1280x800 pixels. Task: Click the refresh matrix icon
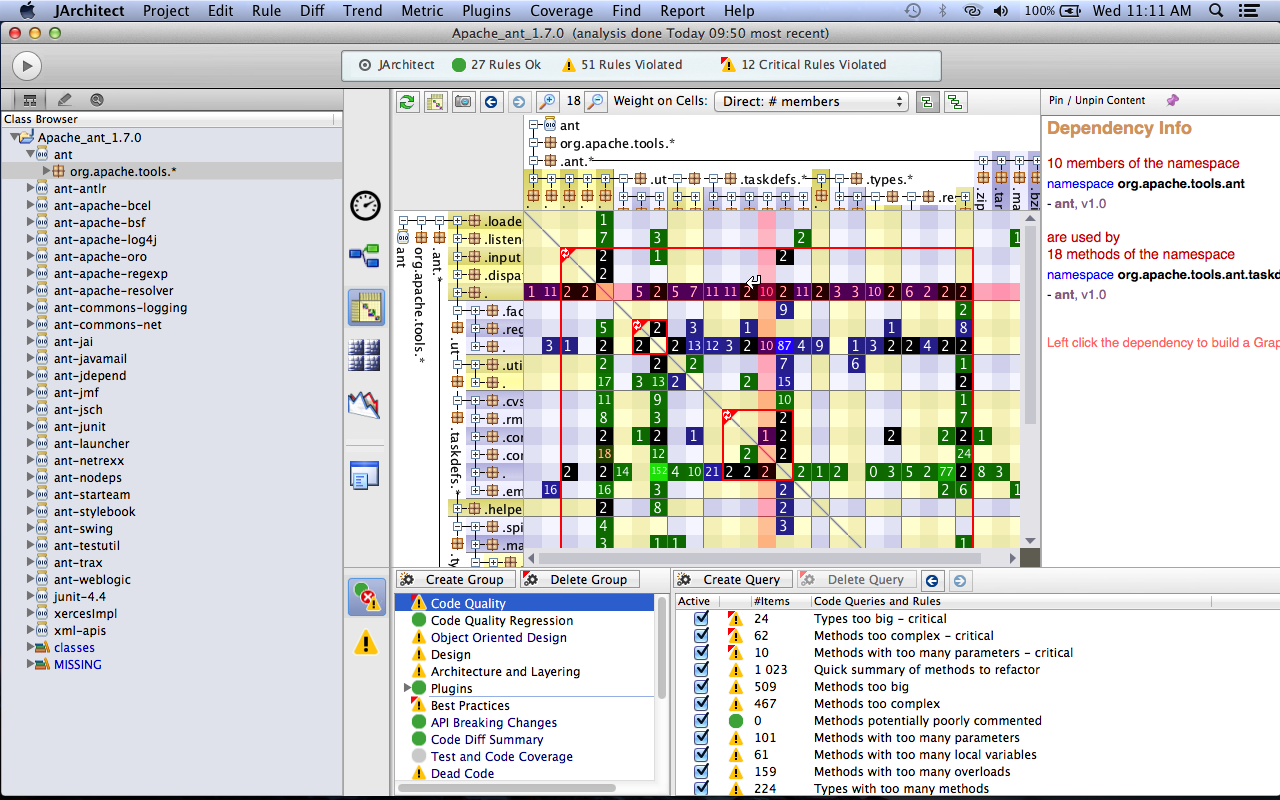(407, 101)
